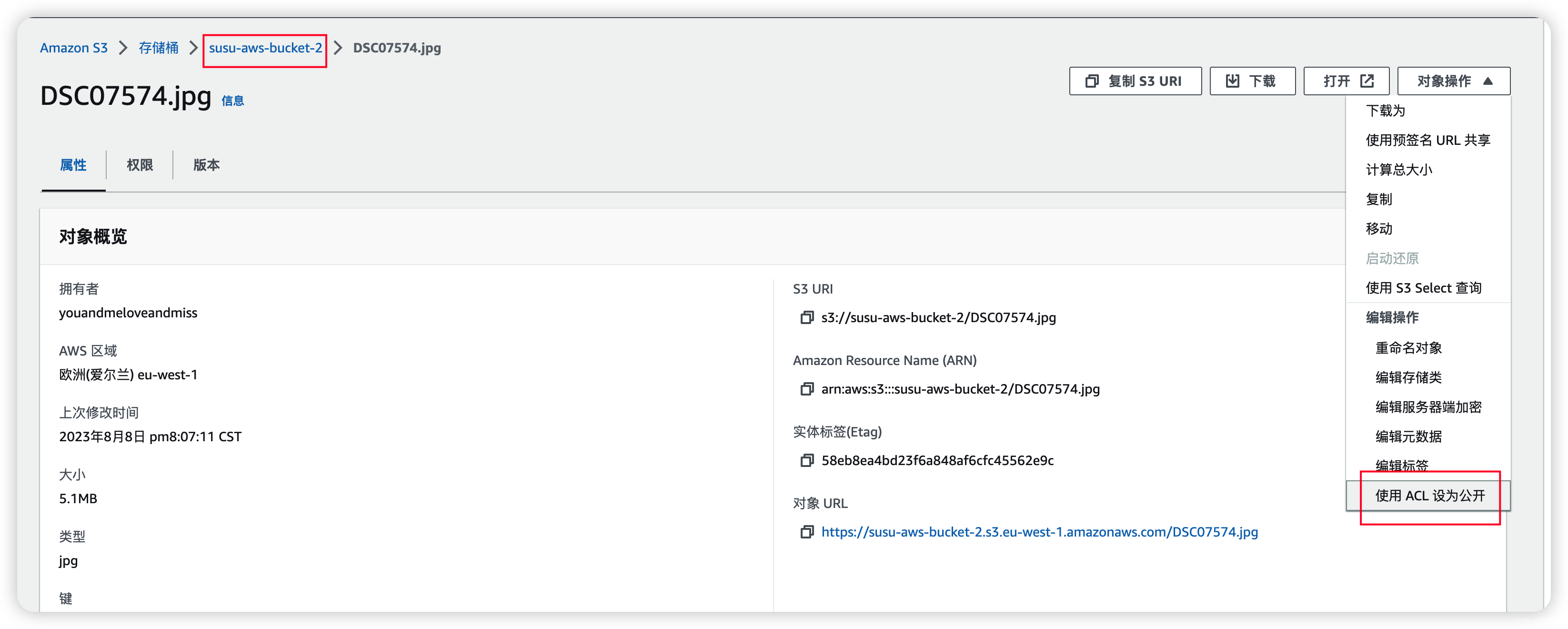
Task: Click last modified time value
Action: tap(151, 436)
